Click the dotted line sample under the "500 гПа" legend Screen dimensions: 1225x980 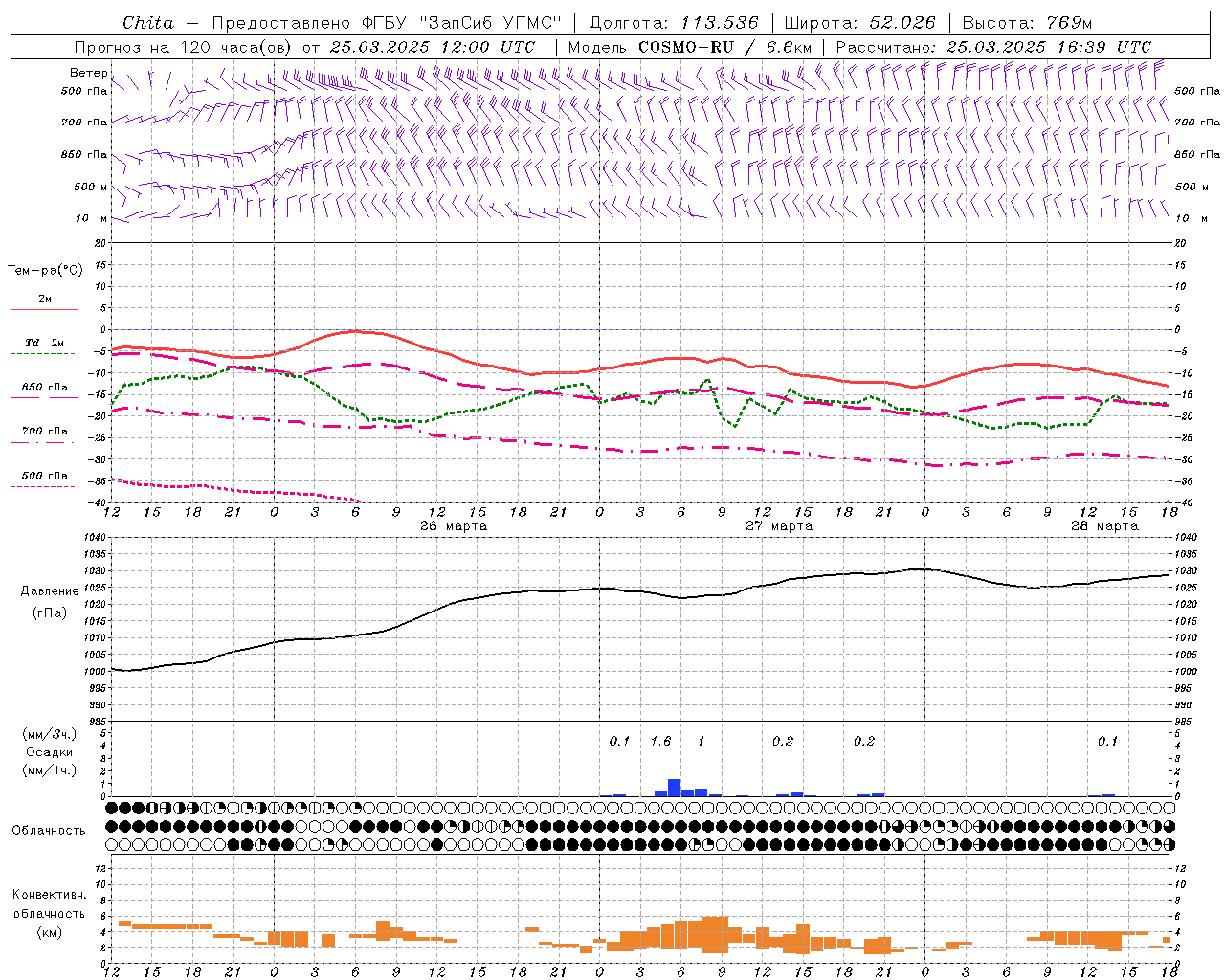pos(44,486)
